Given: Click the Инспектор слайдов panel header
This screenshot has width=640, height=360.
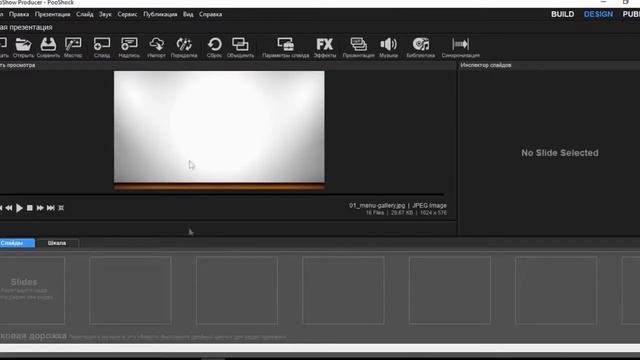Looking at the screenshot, I should tap(486, 65).
